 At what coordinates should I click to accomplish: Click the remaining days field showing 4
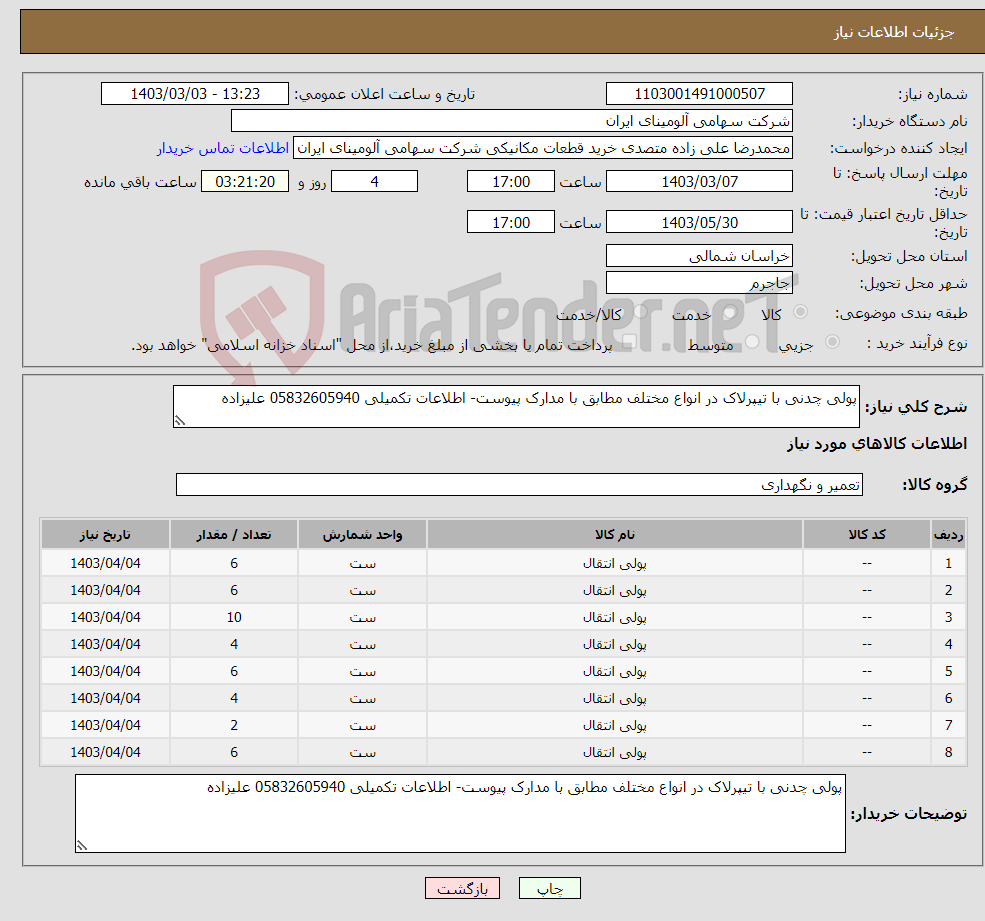pyautogui.click(x=374, y=182)
